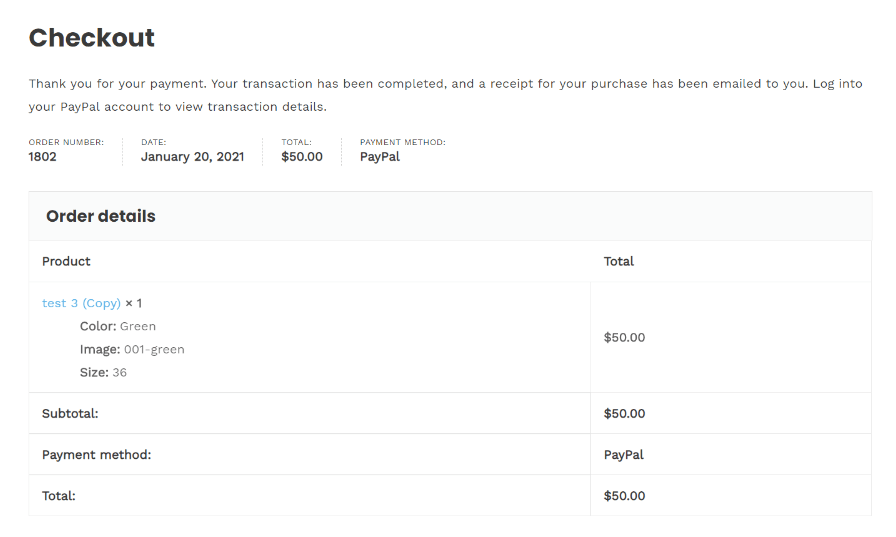The height and width of the screenshot is (537, 896).
Task: Click the Total column header
Action: pos(619,261)
